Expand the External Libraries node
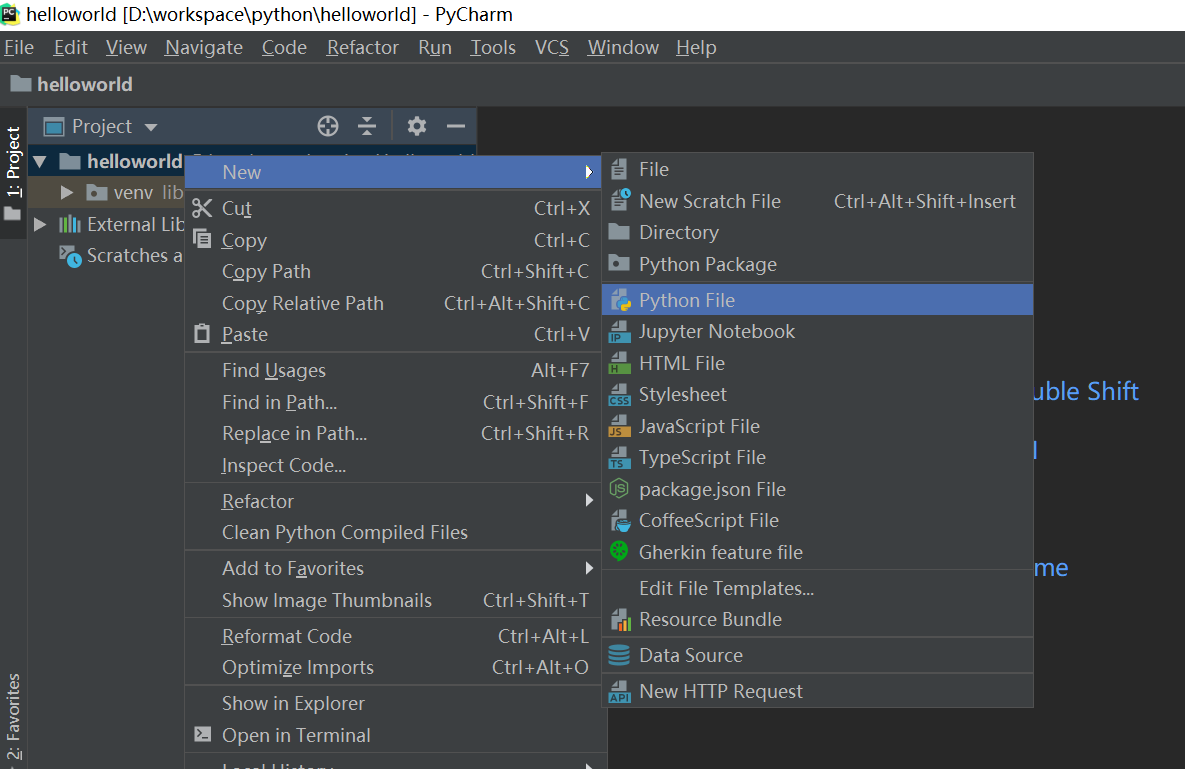The image size is (1185, 769). [x=41, y=224]
